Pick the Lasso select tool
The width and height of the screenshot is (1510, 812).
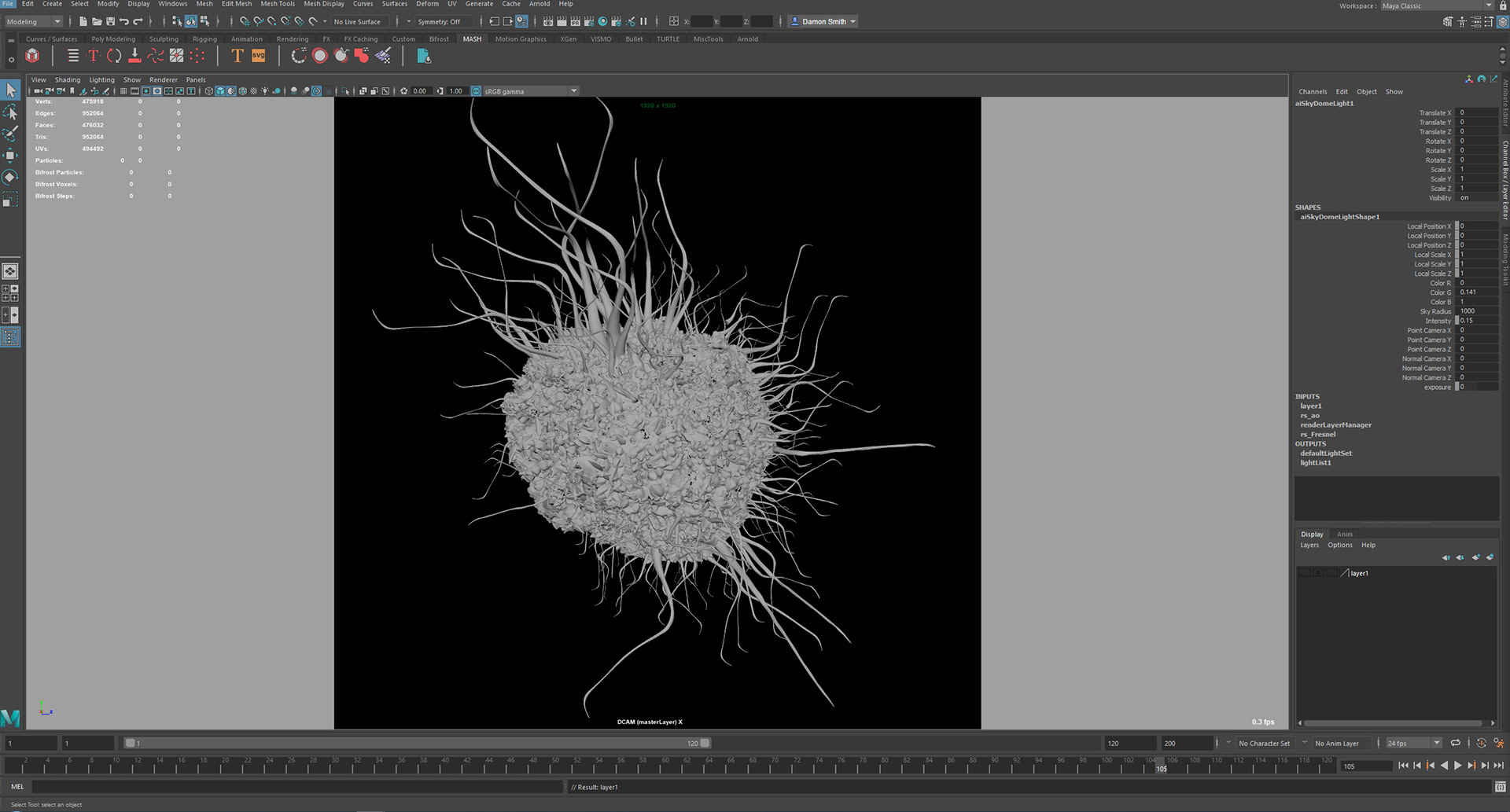pyautogui.click(x=10, y=112)
